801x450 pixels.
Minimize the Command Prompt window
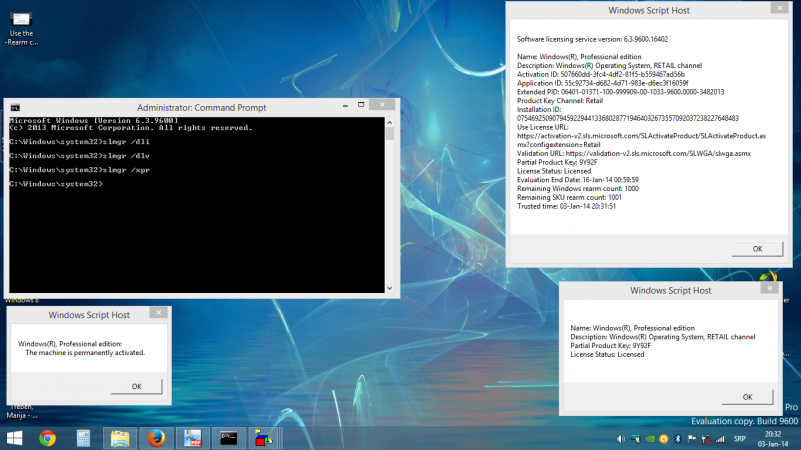[x=345, y=105]
